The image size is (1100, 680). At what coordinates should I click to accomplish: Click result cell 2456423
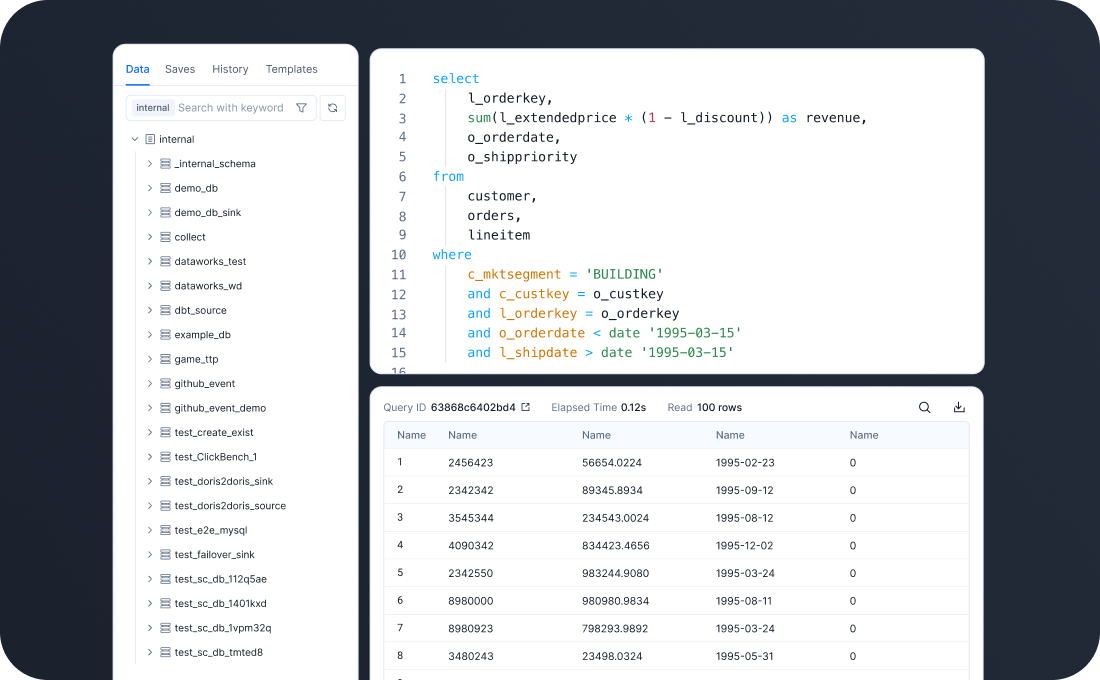tap(471, 462)
